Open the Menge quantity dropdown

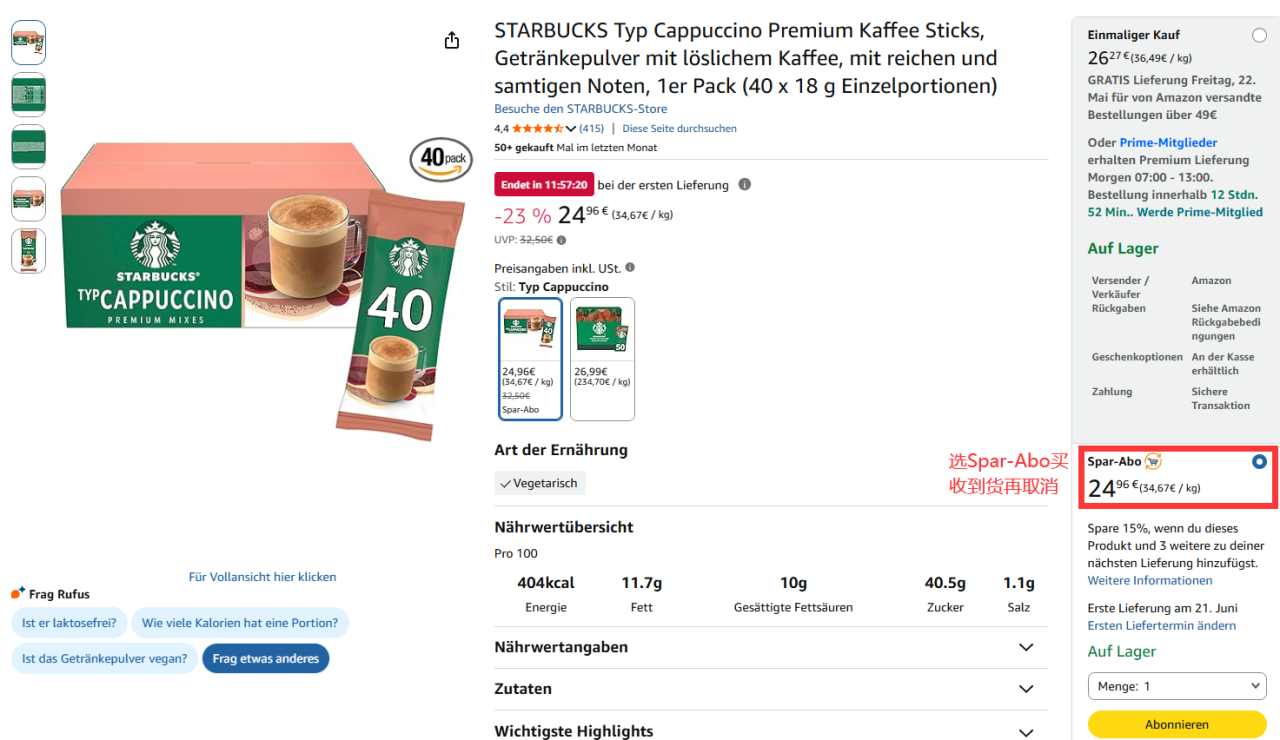click(x=1177, y=686)
